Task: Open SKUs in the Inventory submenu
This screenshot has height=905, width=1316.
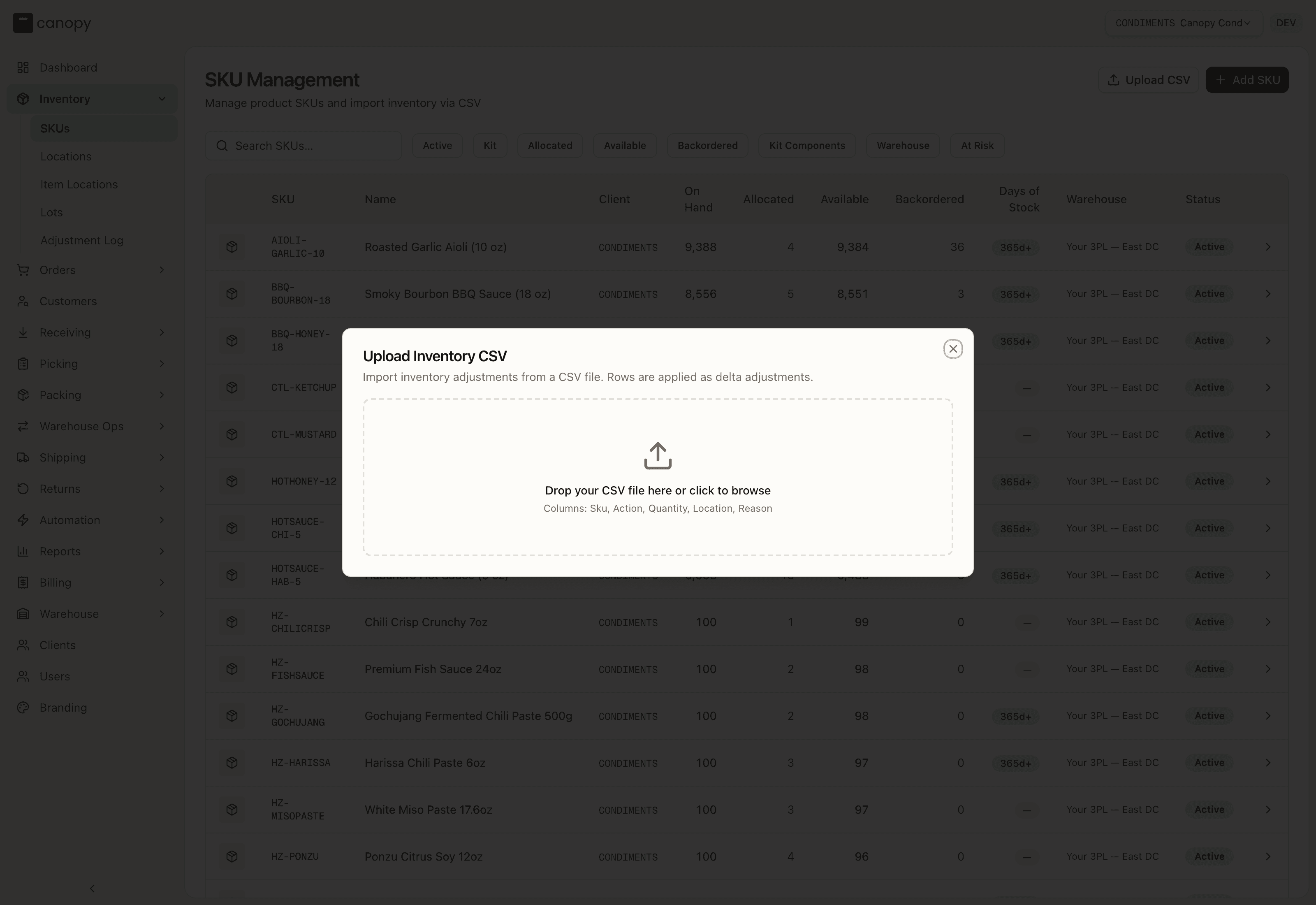Action: point(104,129)
